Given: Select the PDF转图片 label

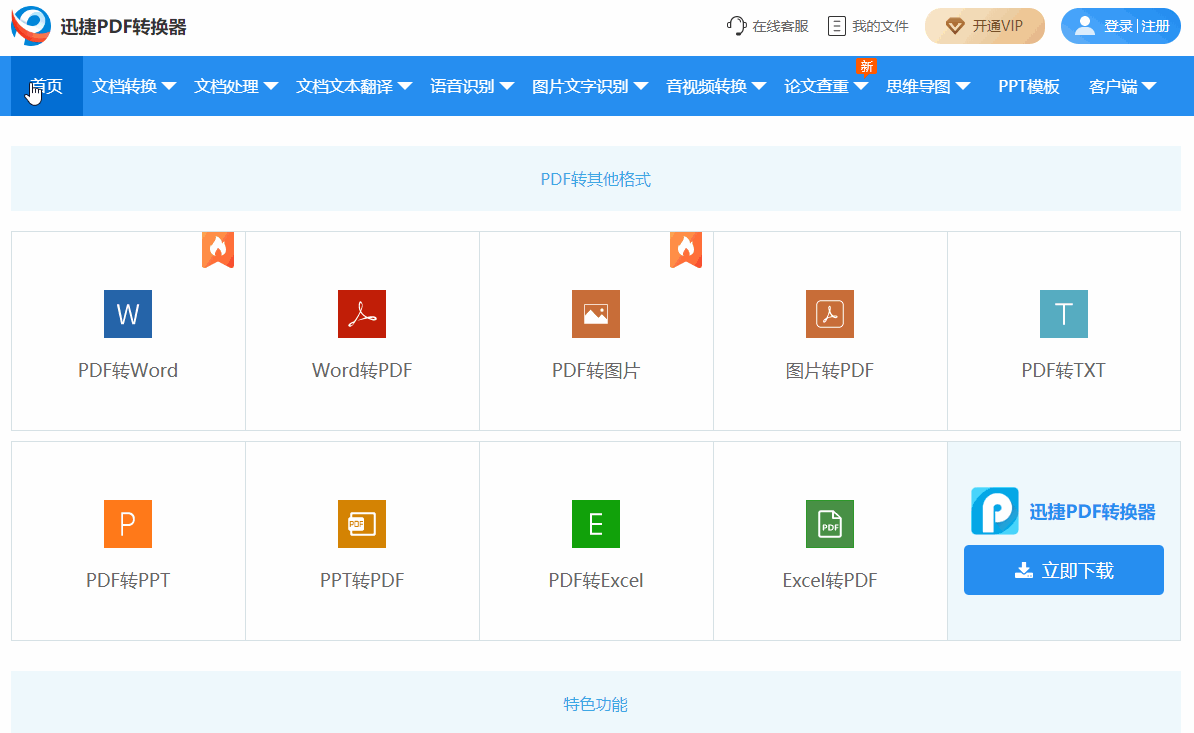Looking at the screenshot, I should (595, 371).
